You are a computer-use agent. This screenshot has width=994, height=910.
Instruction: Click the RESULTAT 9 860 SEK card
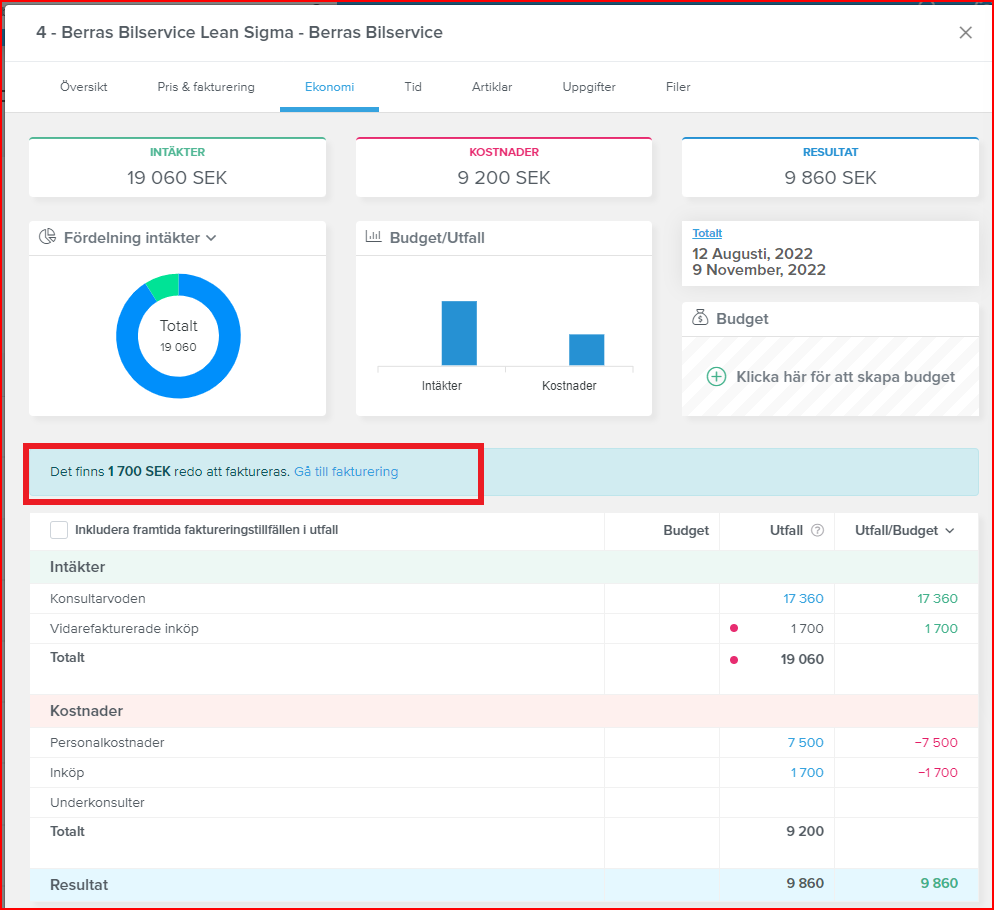click(830, 167)
